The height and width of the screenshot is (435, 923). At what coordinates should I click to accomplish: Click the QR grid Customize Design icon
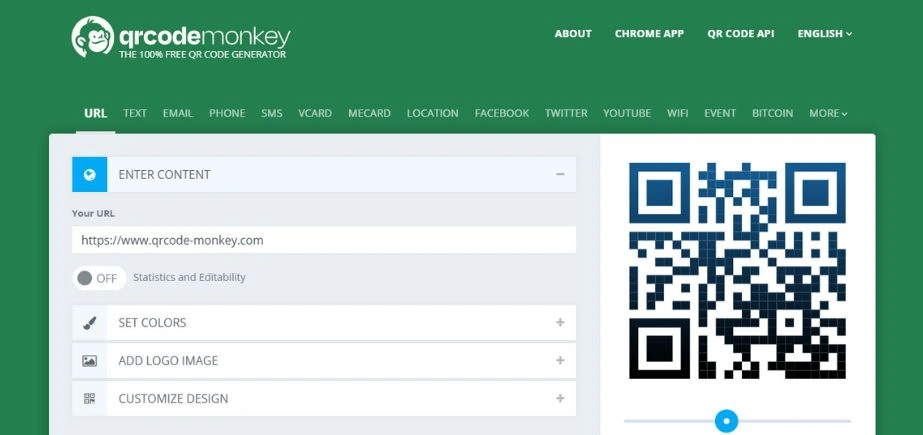click(89, 399)
